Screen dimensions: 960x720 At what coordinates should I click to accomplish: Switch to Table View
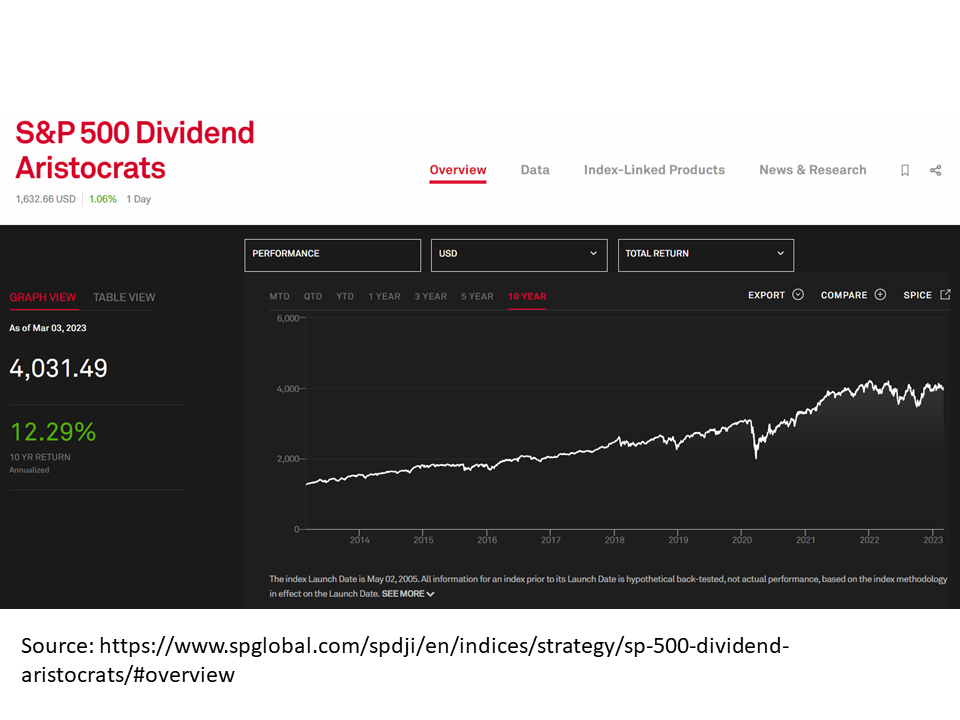click(124, 298)
